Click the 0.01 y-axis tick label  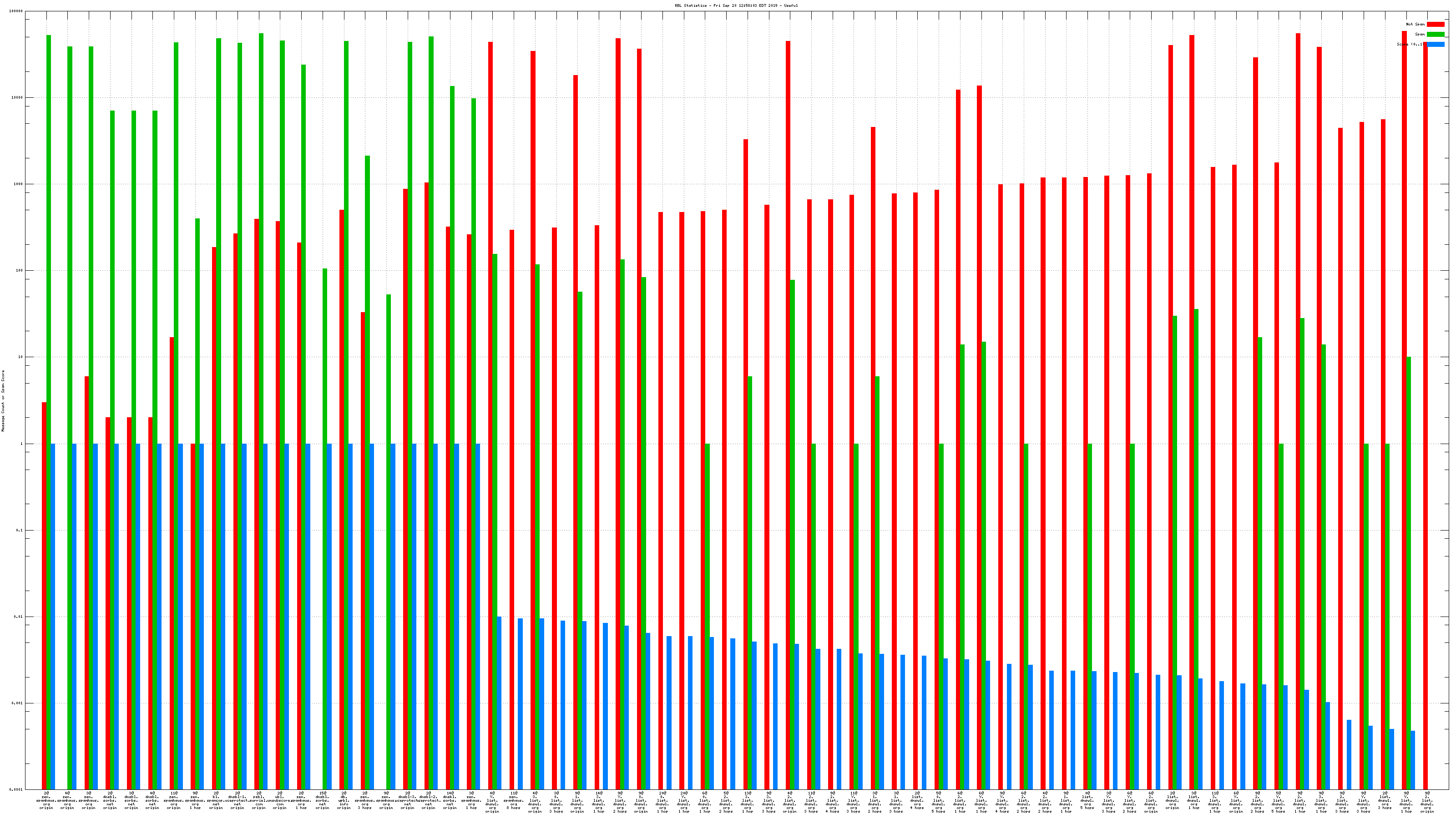pyautogui.click(x=20, y=617)
